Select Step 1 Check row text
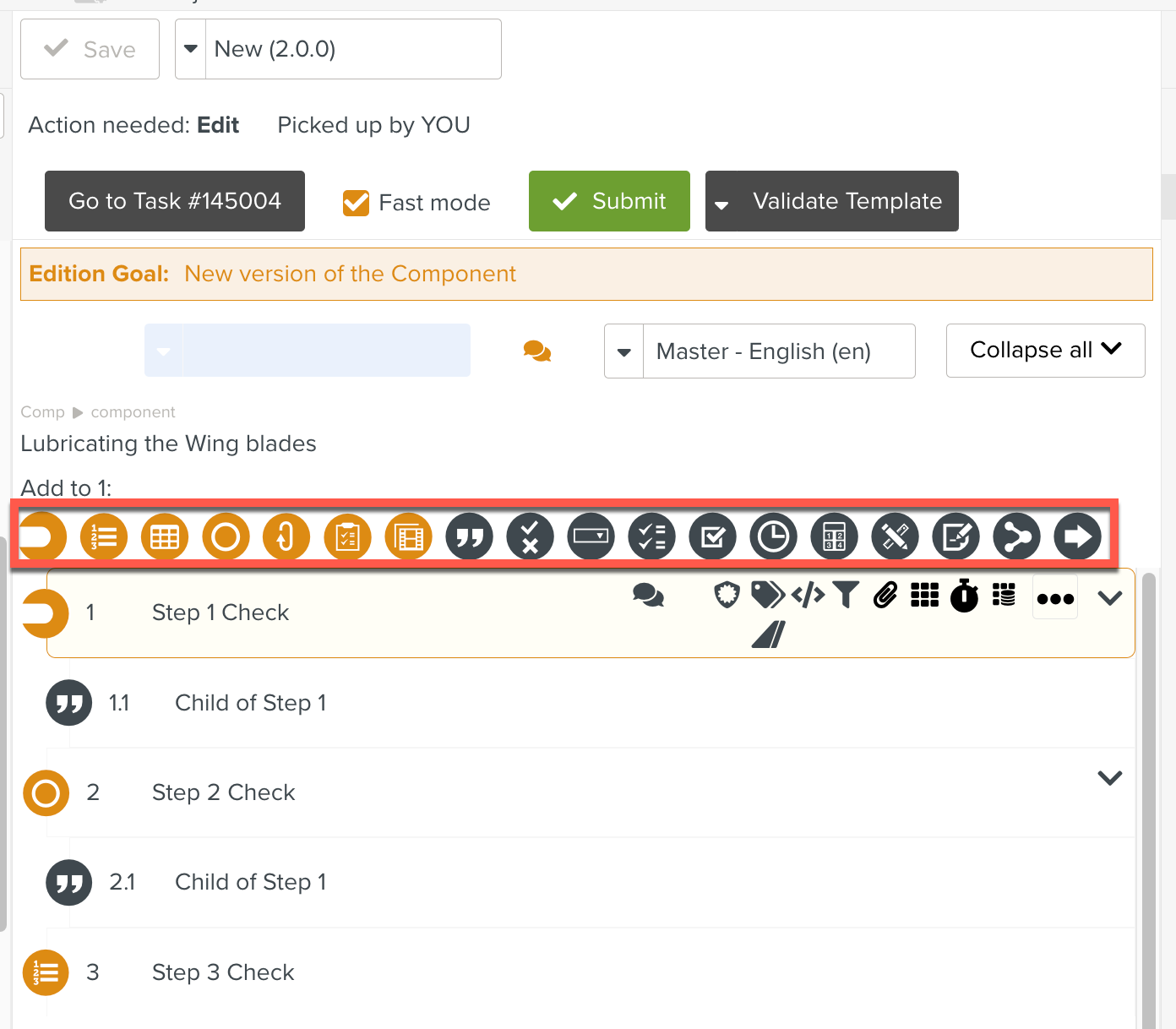 point(220,612)
